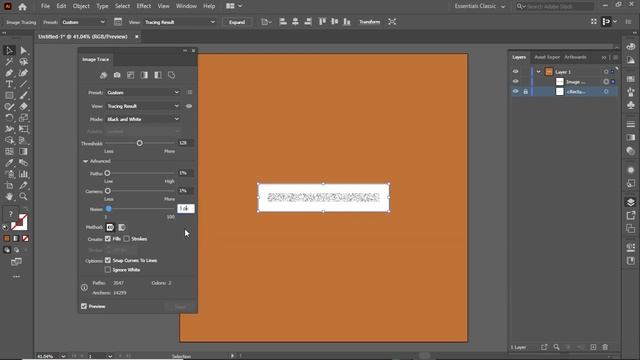The height and width of the screenshot is (360, 640).
Task: Delete selection with Layers trash icon
Action: (605, 347)
